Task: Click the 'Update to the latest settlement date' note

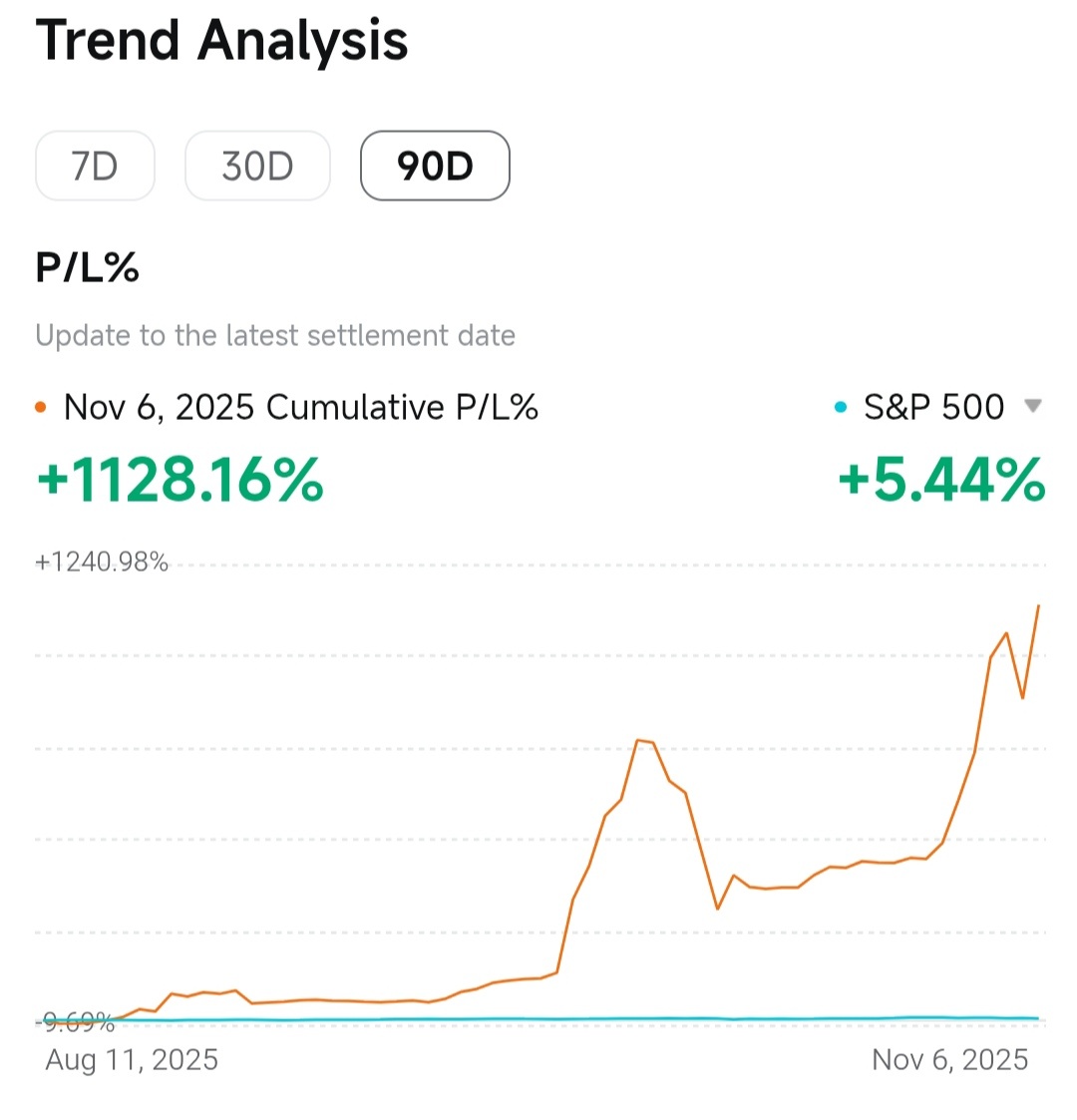Action: (275, 335)
